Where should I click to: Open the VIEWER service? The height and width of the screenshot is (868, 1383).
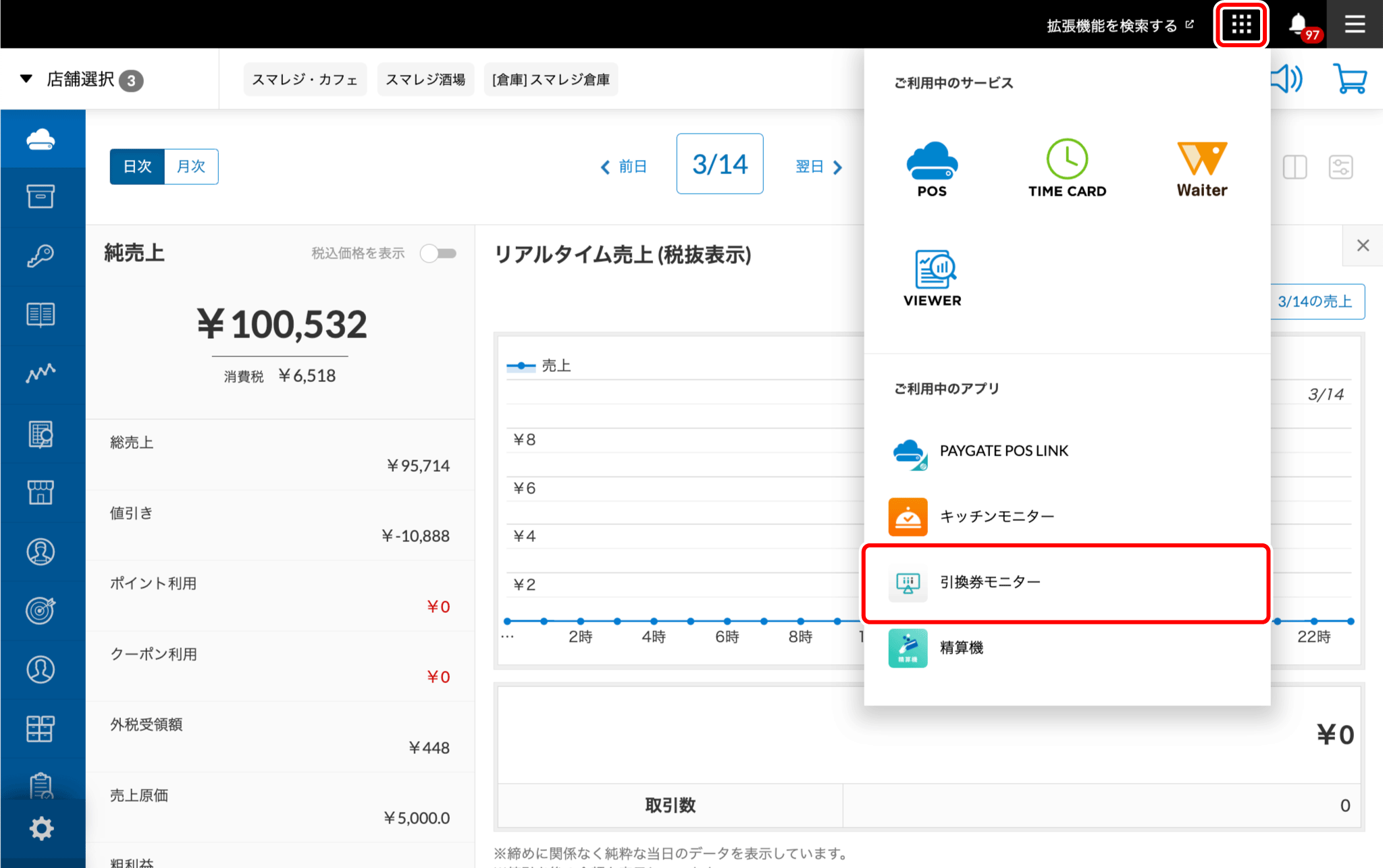point(932,278)
